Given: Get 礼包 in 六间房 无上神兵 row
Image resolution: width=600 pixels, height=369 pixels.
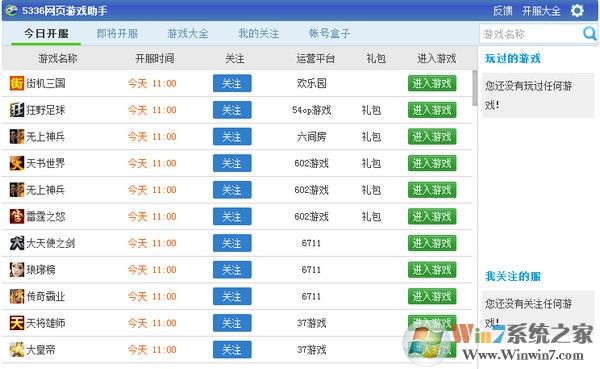Looking at the screenshot, I should (371, 137).
